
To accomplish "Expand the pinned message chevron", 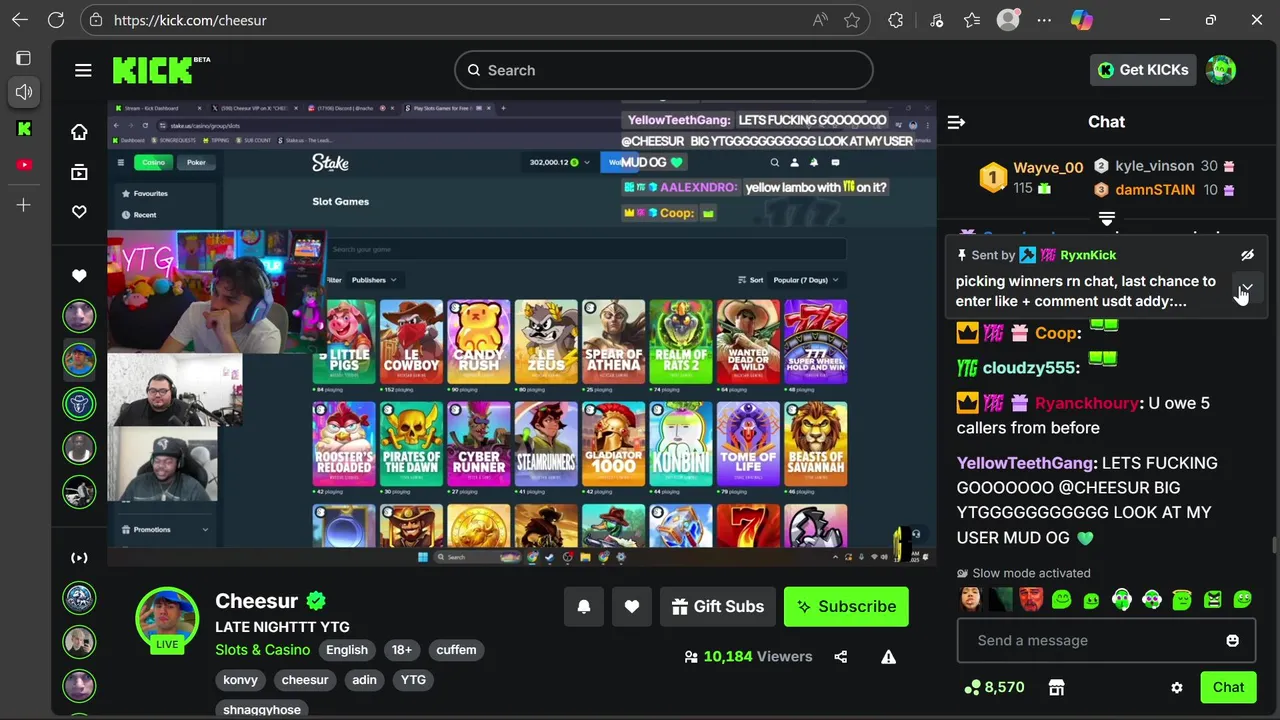I will point(1247,287).
